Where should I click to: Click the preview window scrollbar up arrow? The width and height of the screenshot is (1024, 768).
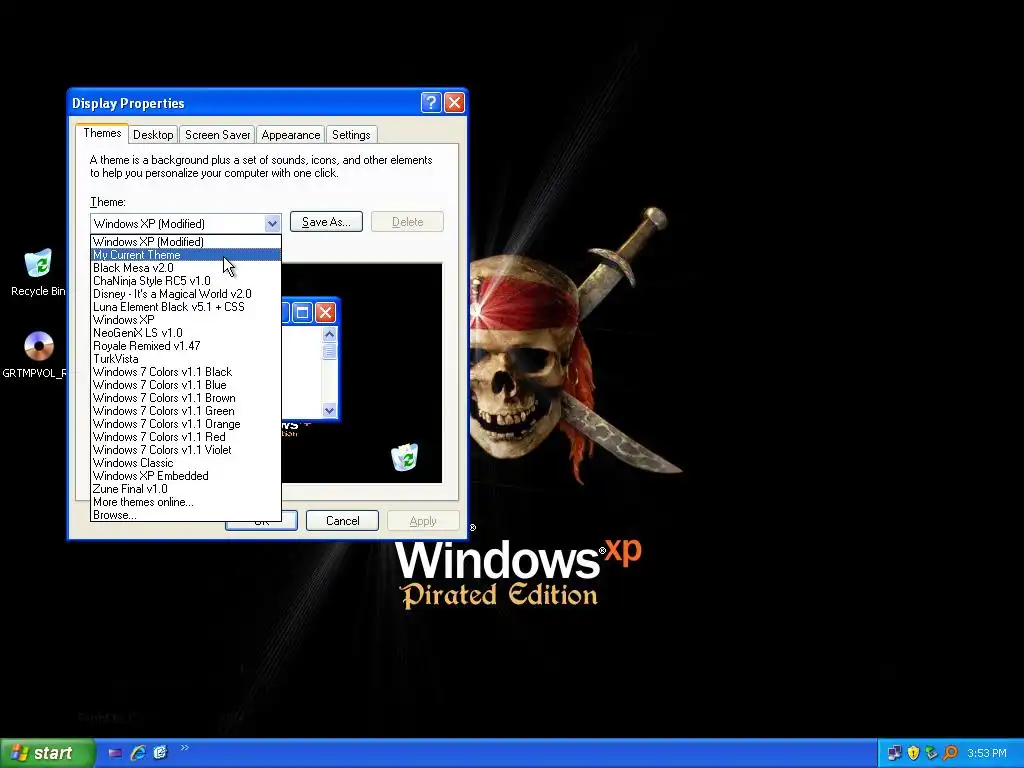pyautogui.click(x=329, y=334)
